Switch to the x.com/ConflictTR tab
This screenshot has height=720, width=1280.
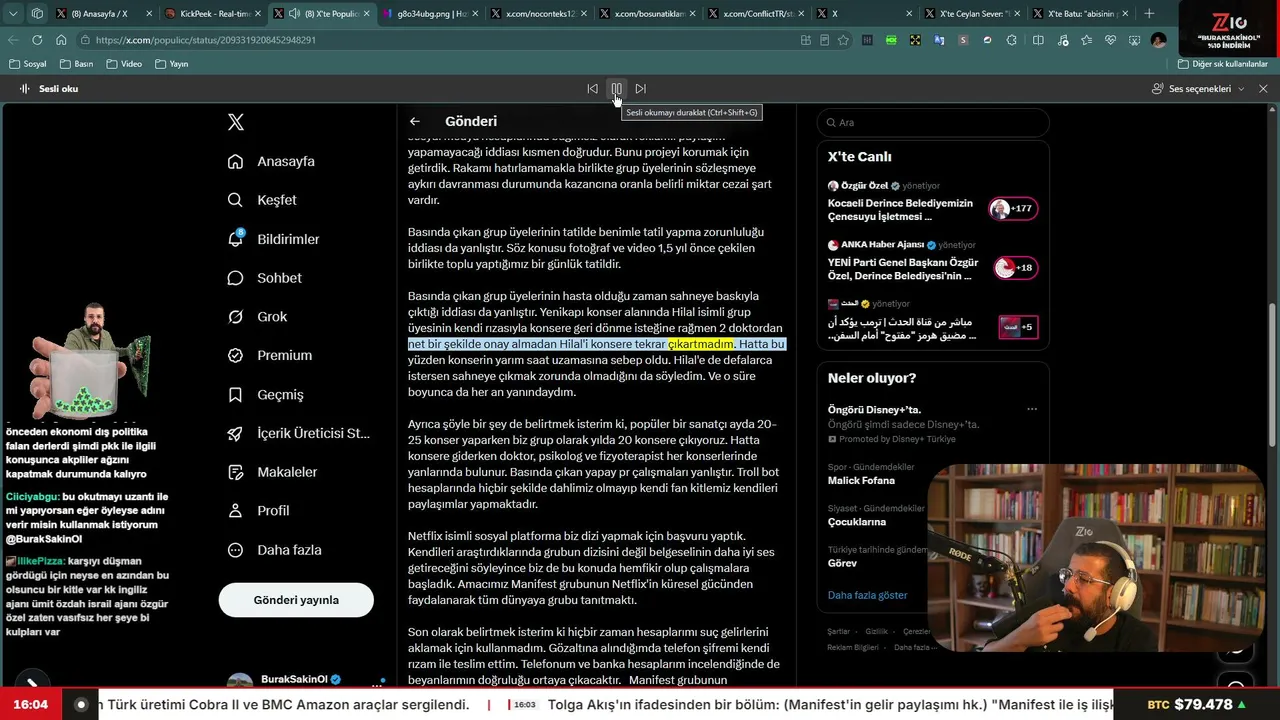point(758,14)
